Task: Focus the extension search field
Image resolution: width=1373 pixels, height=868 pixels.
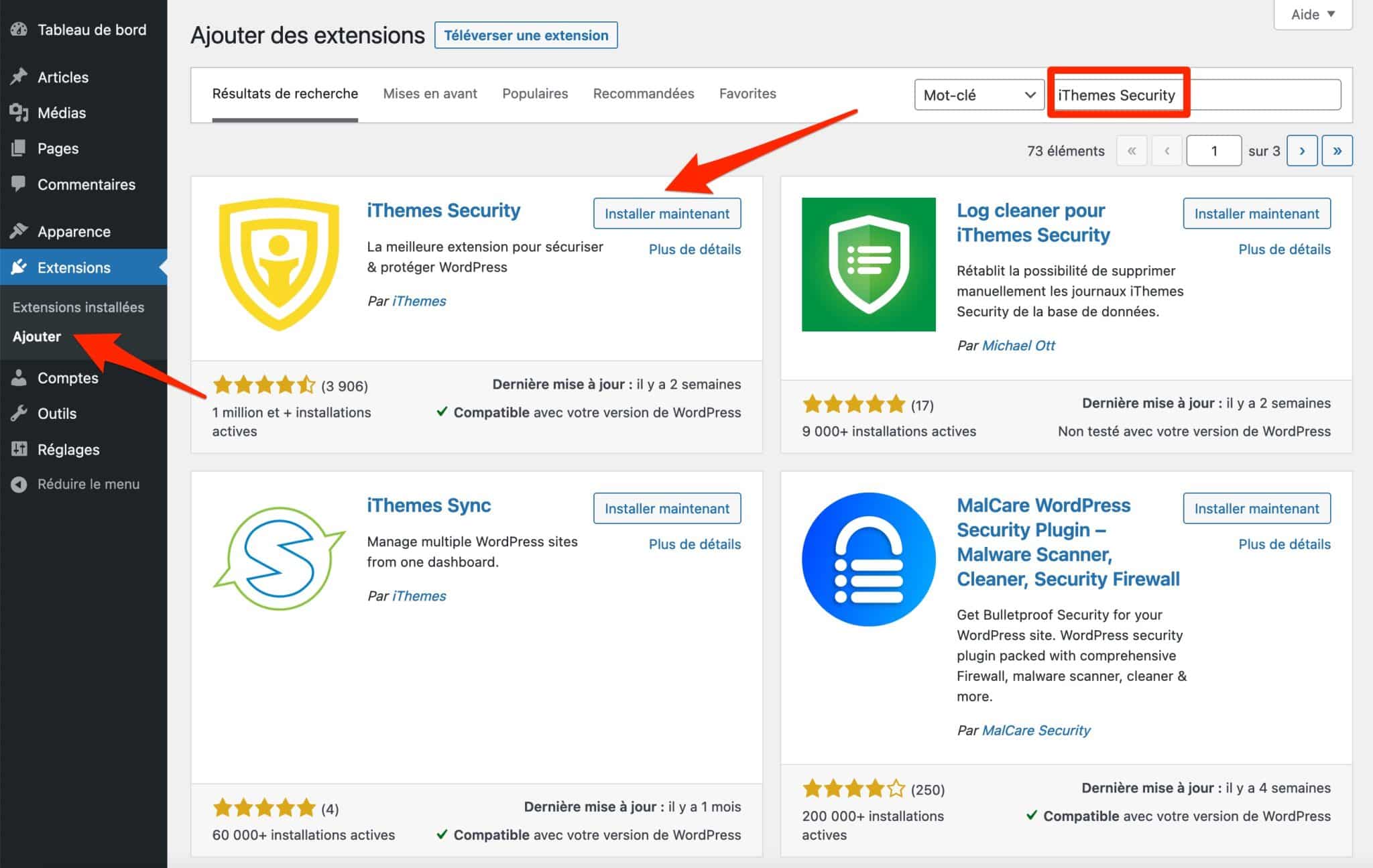Action: coord(1197,95)
